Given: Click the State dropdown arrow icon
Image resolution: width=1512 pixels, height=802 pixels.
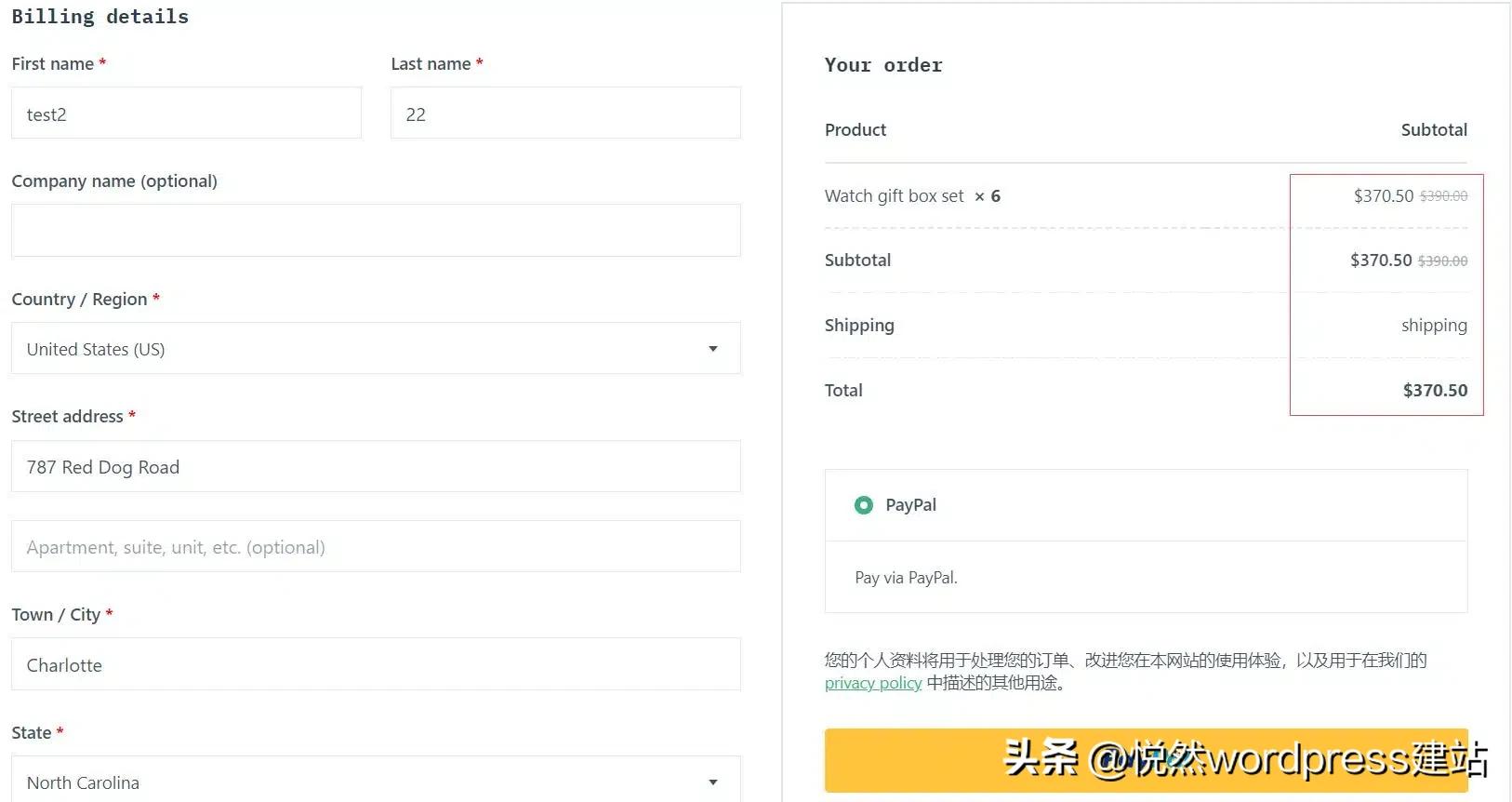Looking at the screenshot, I should [713, 782].
